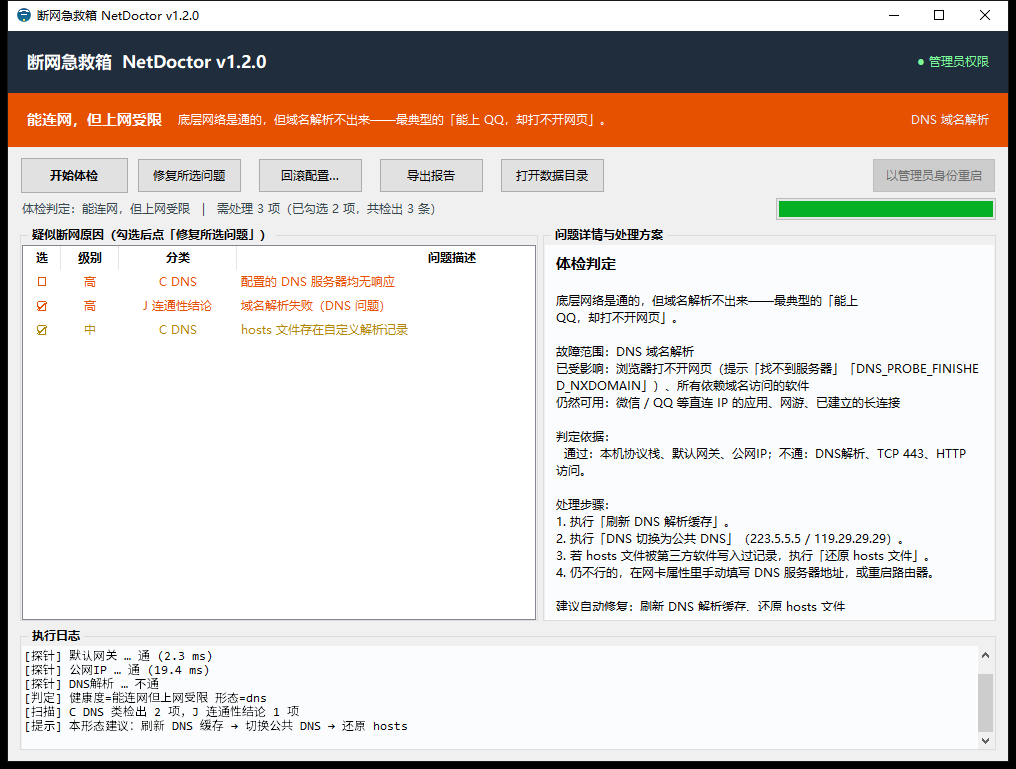Click the 执行日志 section label

(x=56, y=636)
